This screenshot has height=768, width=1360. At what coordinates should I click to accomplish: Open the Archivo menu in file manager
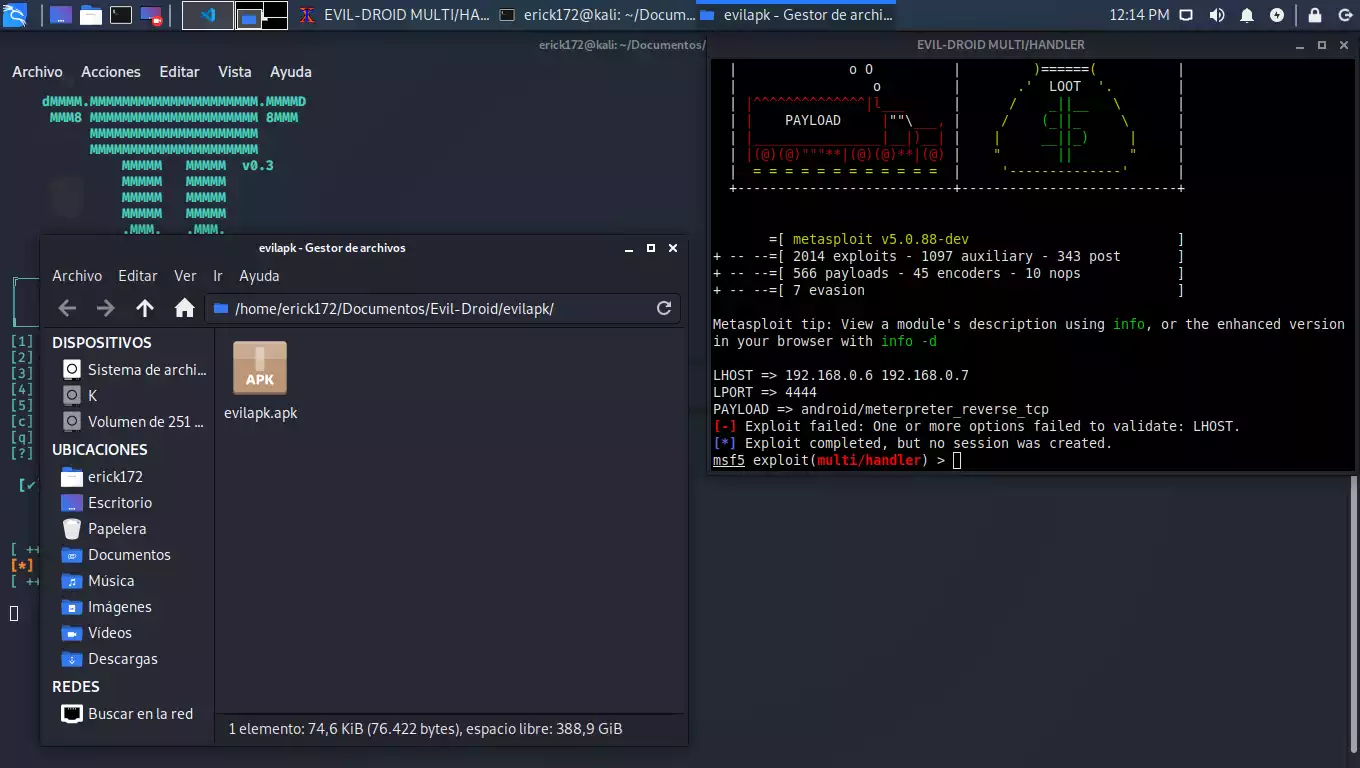click(x=77, y=276)
